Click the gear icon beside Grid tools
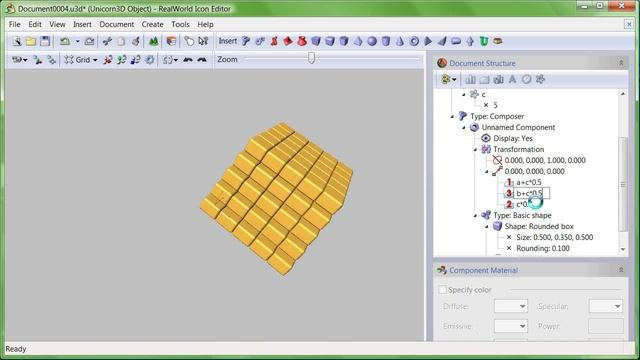This screenshot has height=360, width=640. pos(150,60)
